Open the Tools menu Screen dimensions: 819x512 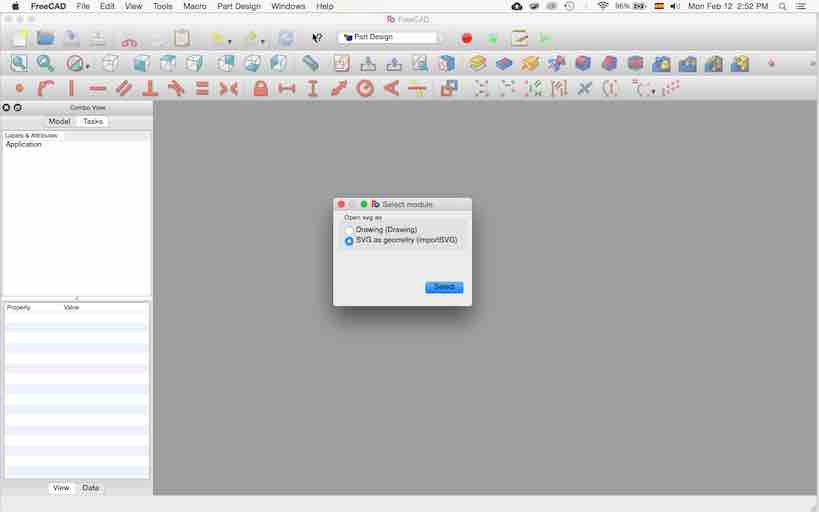tap(162, 6)
